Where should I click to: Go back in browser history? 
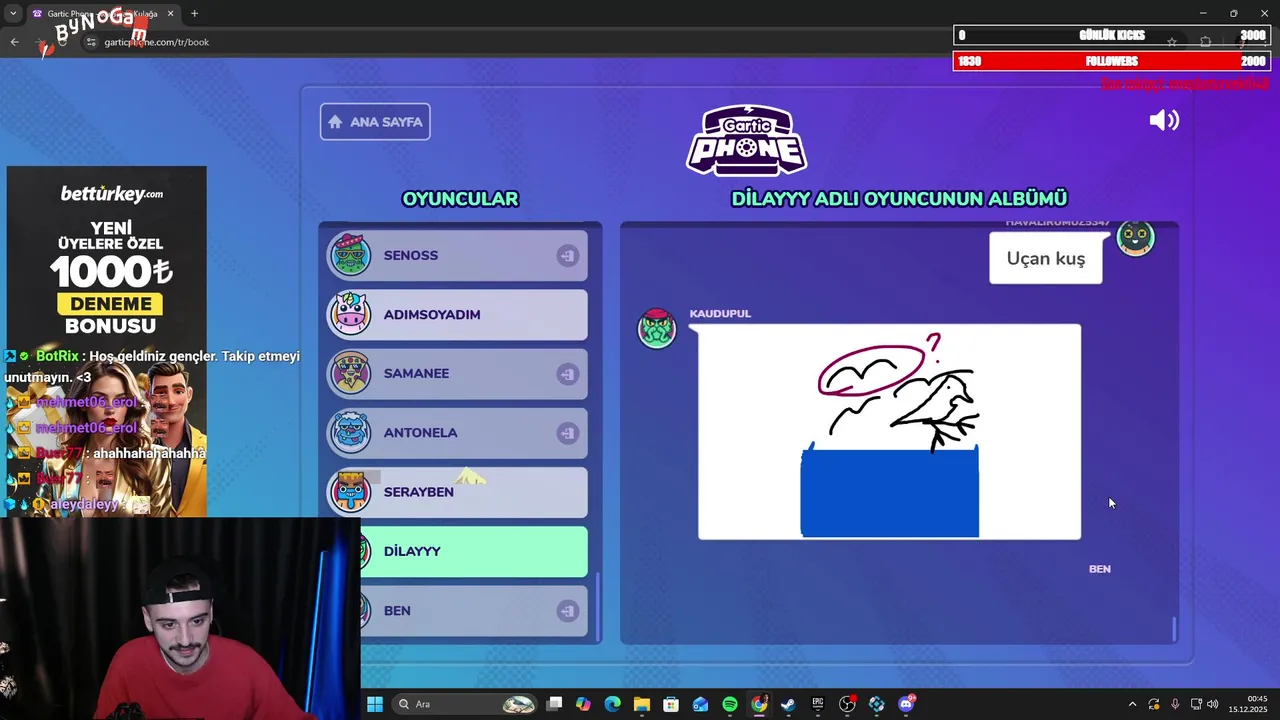14,42
